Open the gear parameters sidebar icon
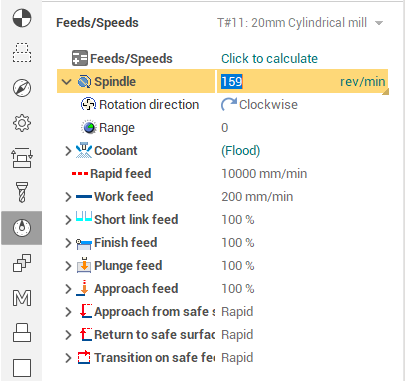Viewport: 405px width, 382px height. coord(22,123)
